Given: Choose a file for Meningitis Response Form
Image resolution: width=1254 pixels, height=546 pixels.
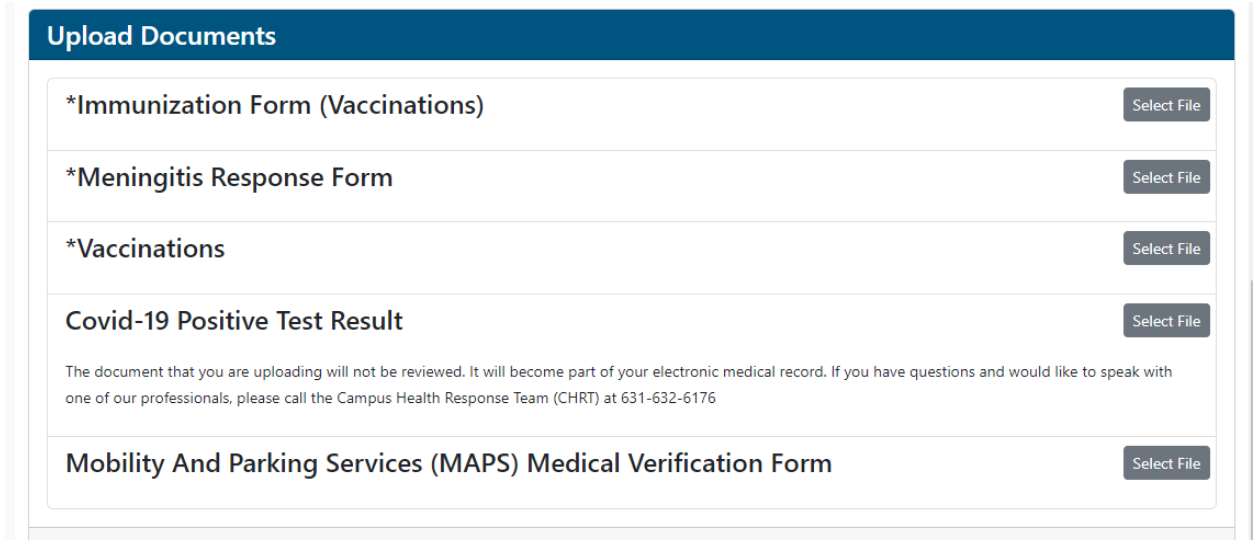Looking at the screenshot, I should coord(1166,177).
